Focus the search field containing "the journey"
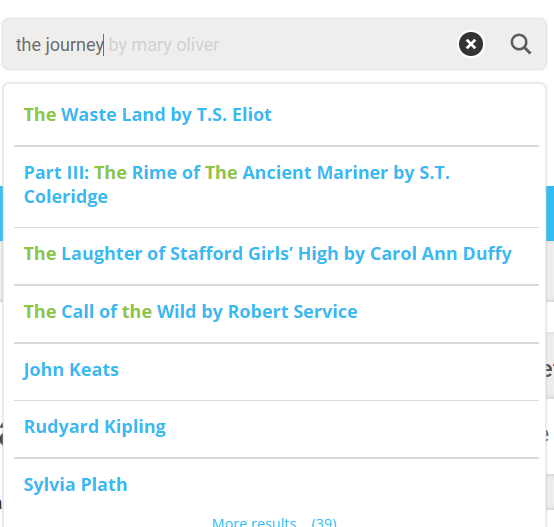554x527 pixels. pyautogui.click(x=233, y=44)
